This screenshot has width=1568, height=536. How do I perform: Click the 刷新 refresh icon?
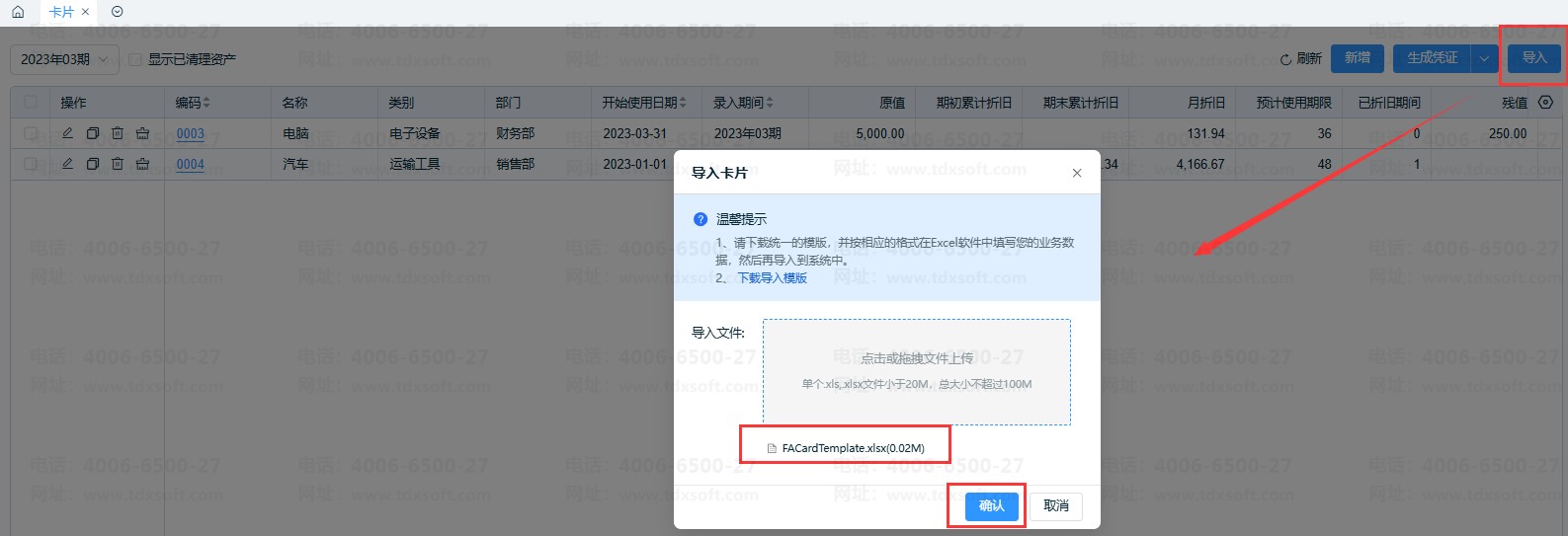[x=1285, y=59]
